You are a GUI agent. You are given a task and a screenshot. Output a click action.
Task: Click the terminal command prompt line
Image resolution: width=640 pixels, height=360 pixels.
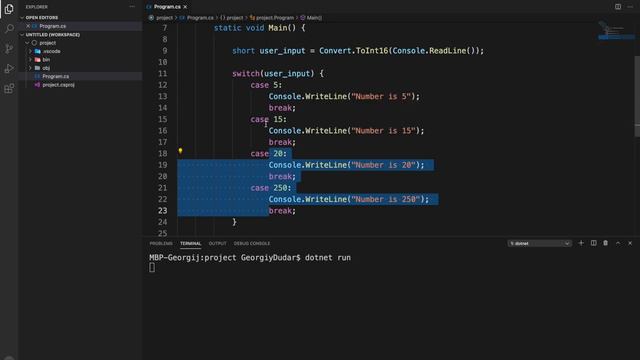pyautogui.click(x=250, y=258)
